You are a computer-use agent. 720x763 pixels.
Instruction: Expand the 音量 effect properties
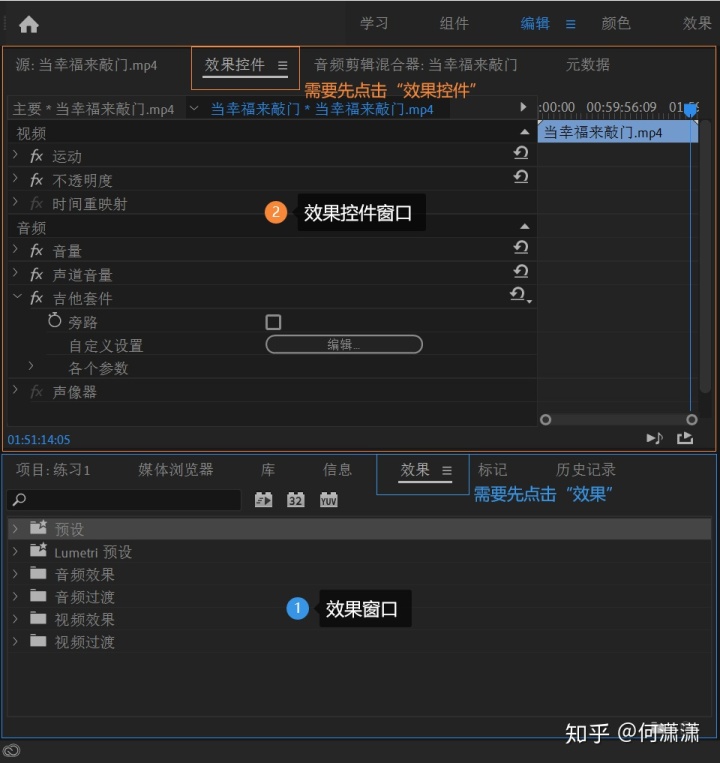click(16, 249)
